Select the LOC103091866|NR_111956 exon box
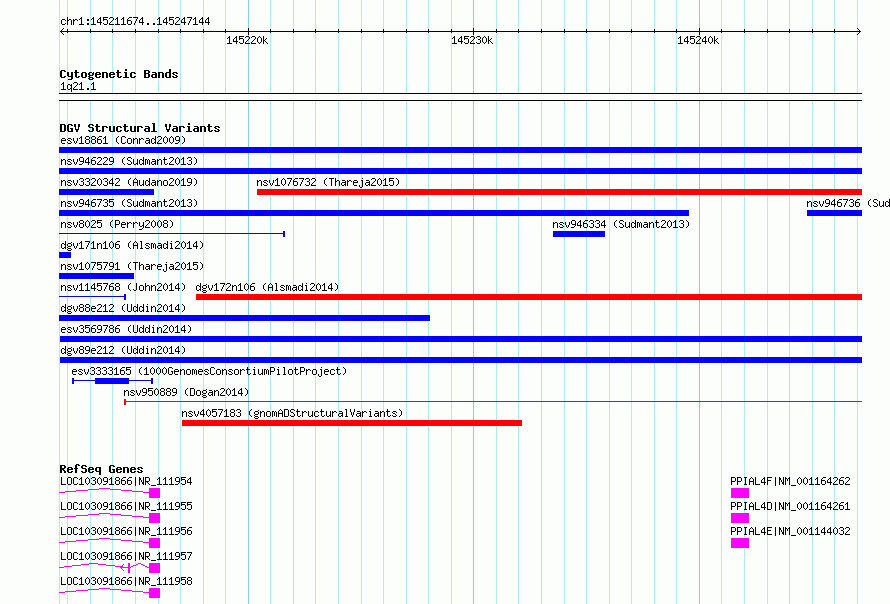The width and height of the screenshot is (890, 604). pos(154,543)
